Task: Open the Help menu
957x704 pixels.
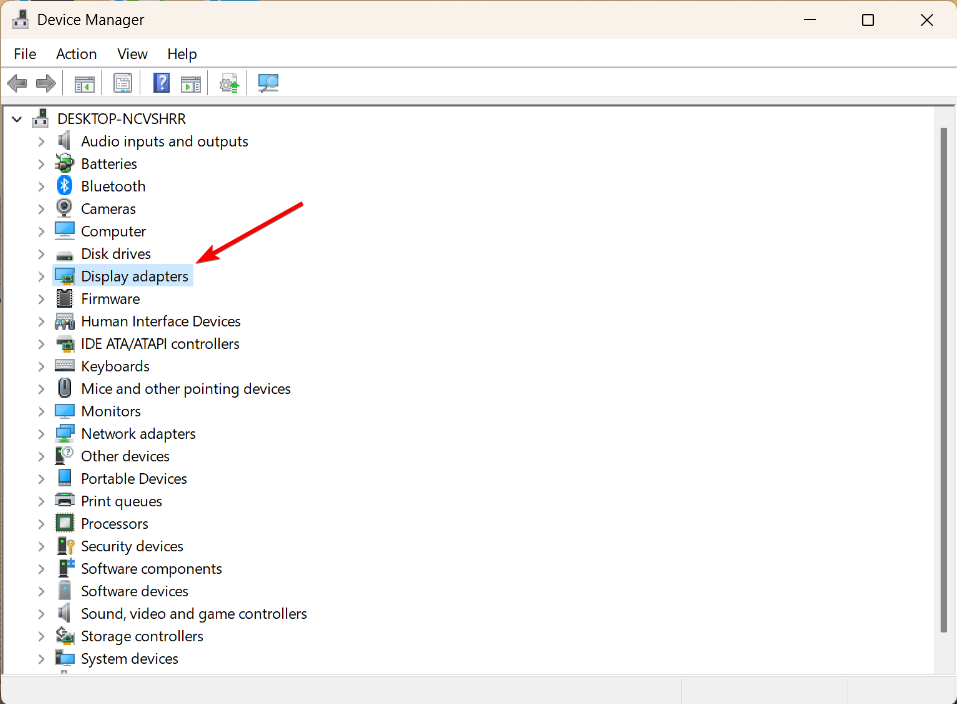Action: point(182,54)
